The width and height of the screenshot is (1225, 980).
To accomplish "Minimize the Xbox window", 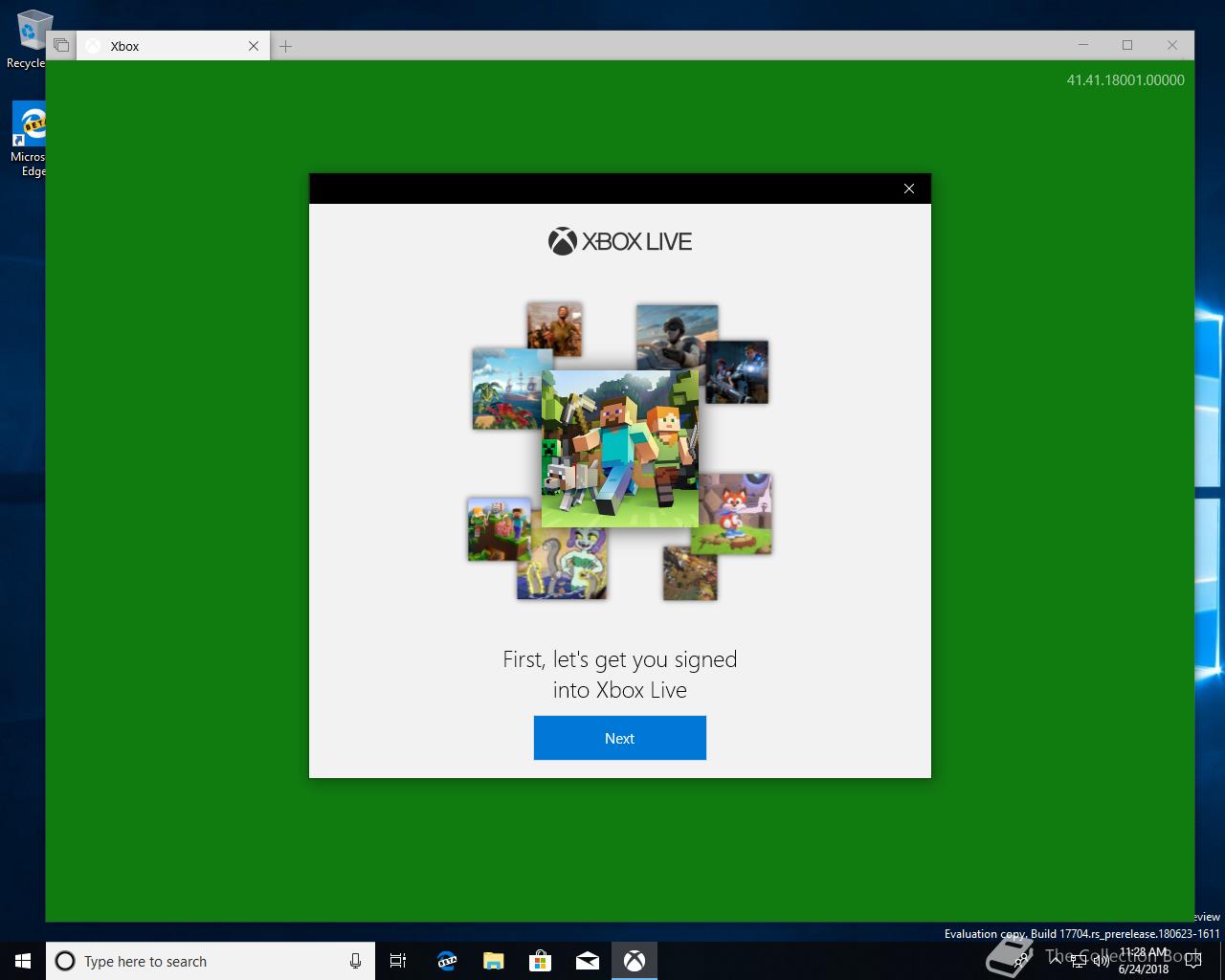I will coord(1083,45).
